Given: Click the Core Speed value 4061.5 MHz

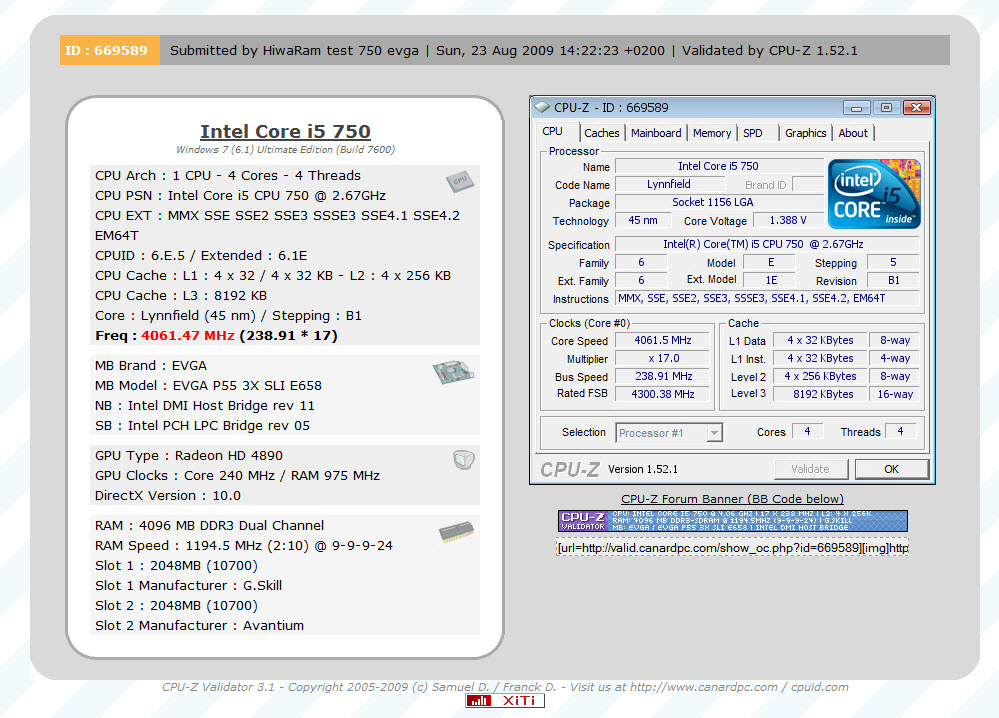Looking at the screenshot, I should pyautogui.click(x=663, y=340).
